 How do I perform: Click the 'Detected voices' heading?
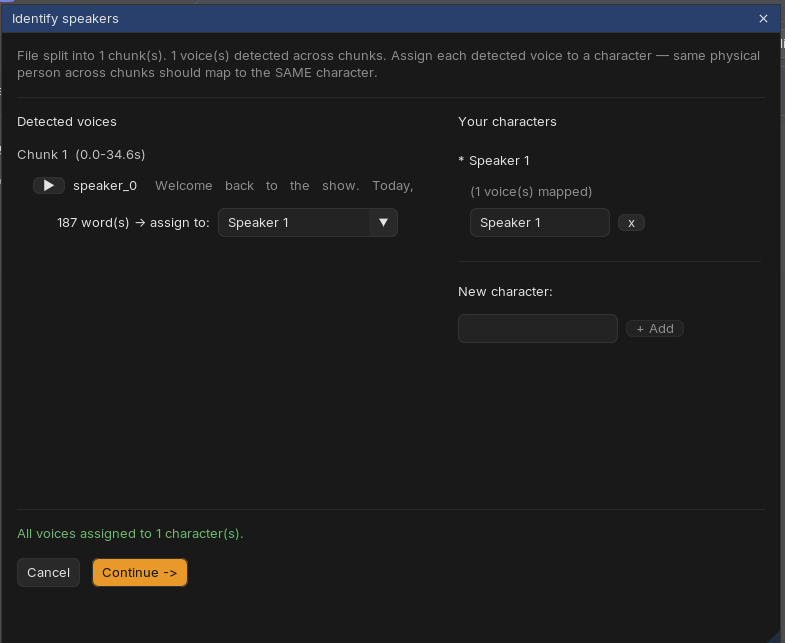click(x=67, y=122)
